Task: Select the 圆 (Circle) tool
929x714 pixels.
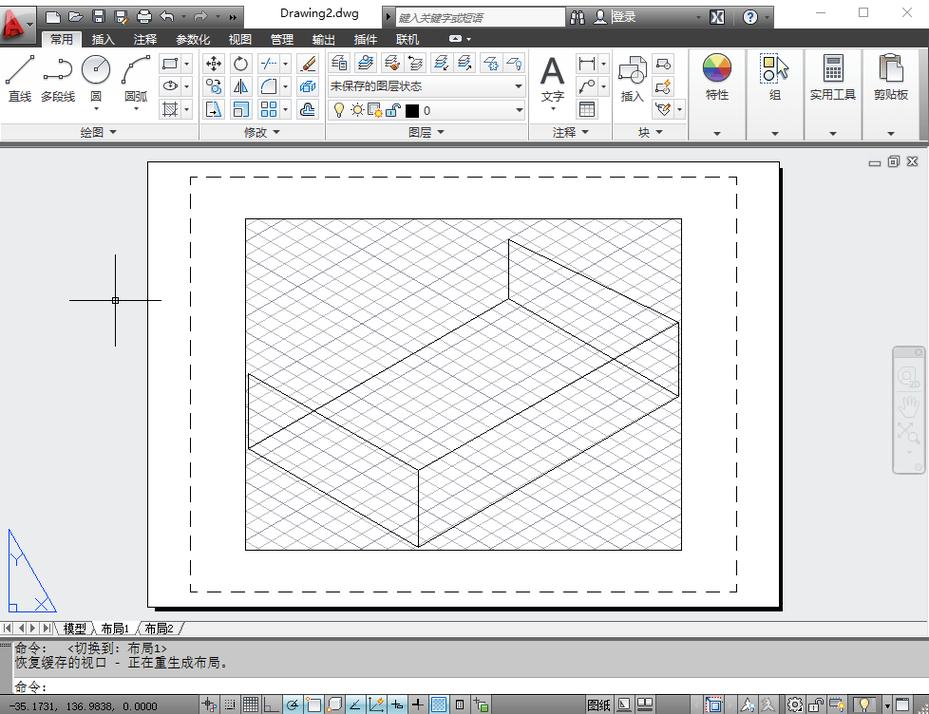Action: coord(96,80)
